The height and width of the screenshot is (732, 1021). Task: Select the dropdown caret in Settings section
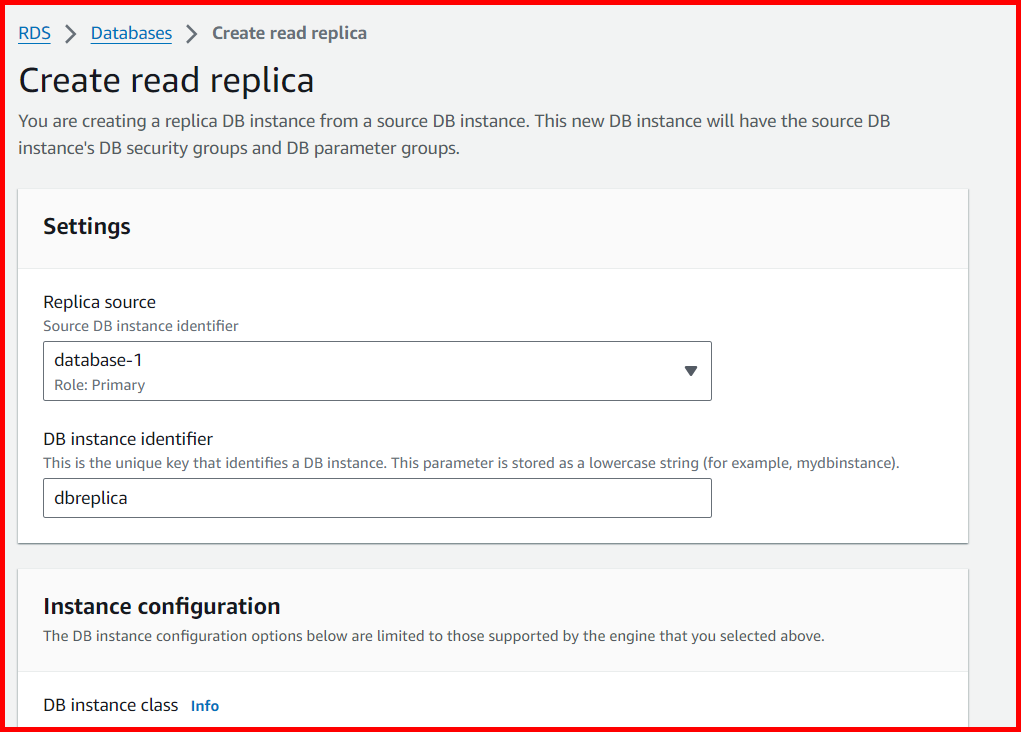coord(690,370)
